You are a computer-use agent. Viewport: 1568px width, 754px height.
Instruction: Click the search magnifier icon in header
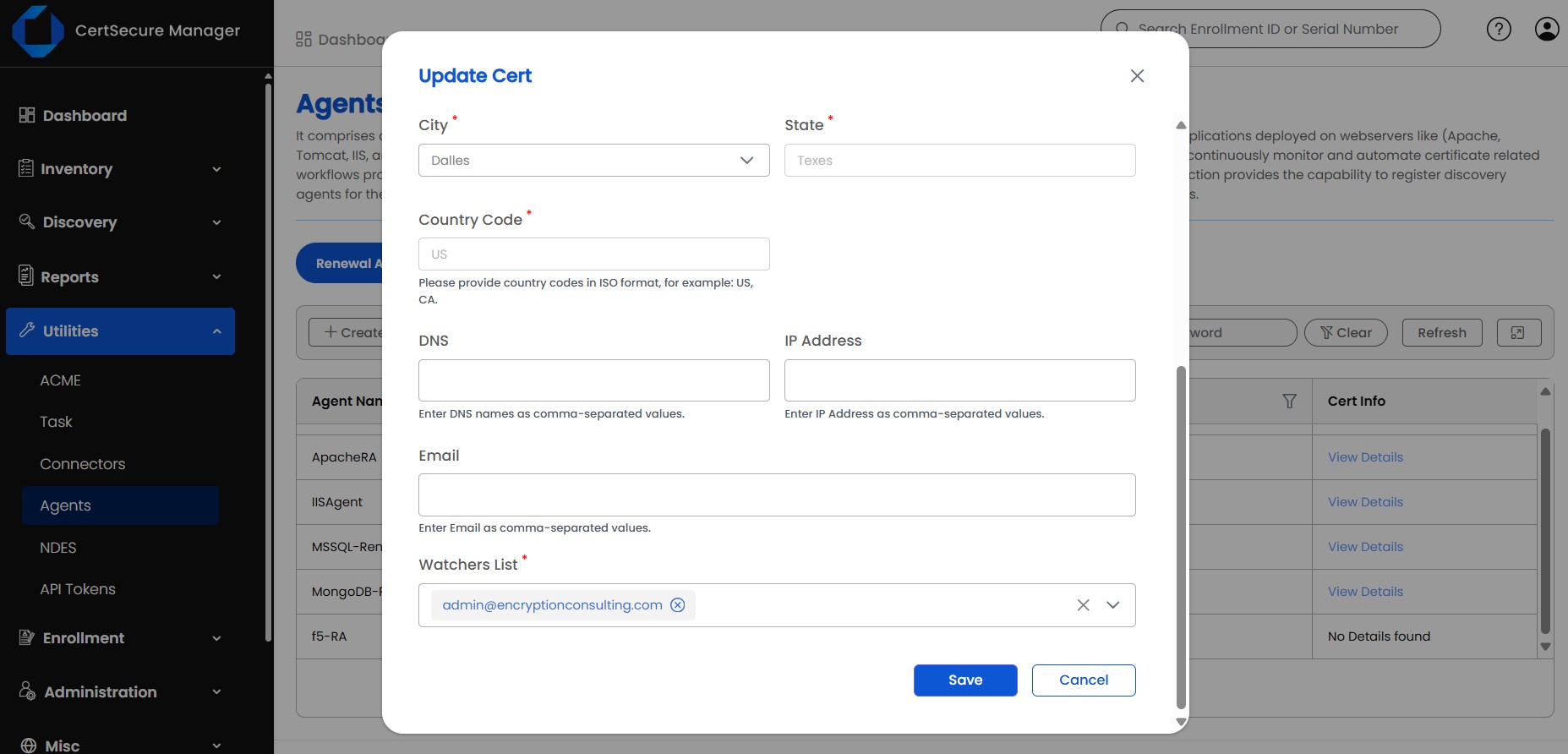(x=1122, y=29)
